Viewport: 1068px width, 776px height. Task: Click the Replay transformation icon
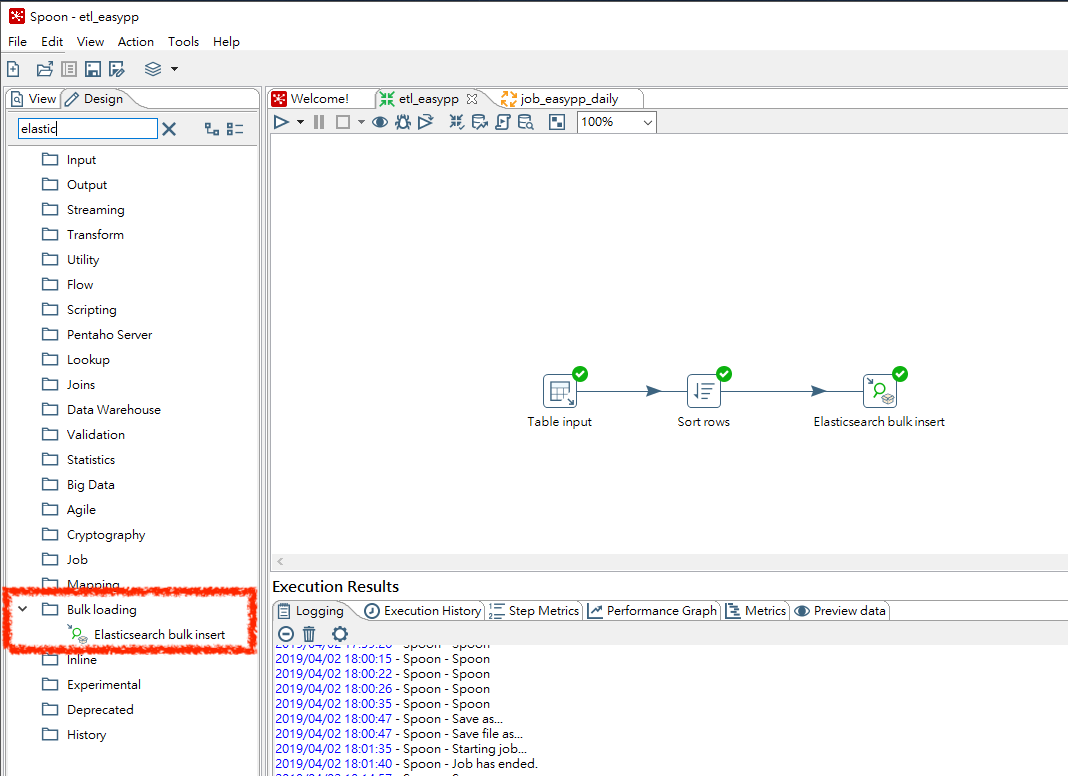pos(426,122)
